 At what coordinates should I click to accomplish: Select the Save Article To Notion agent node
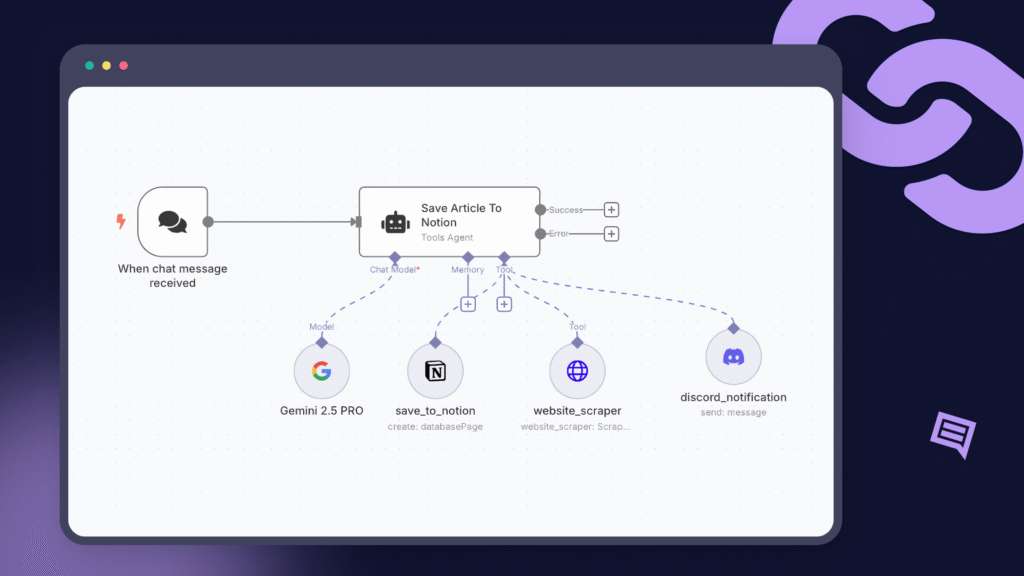pos(449,221)
